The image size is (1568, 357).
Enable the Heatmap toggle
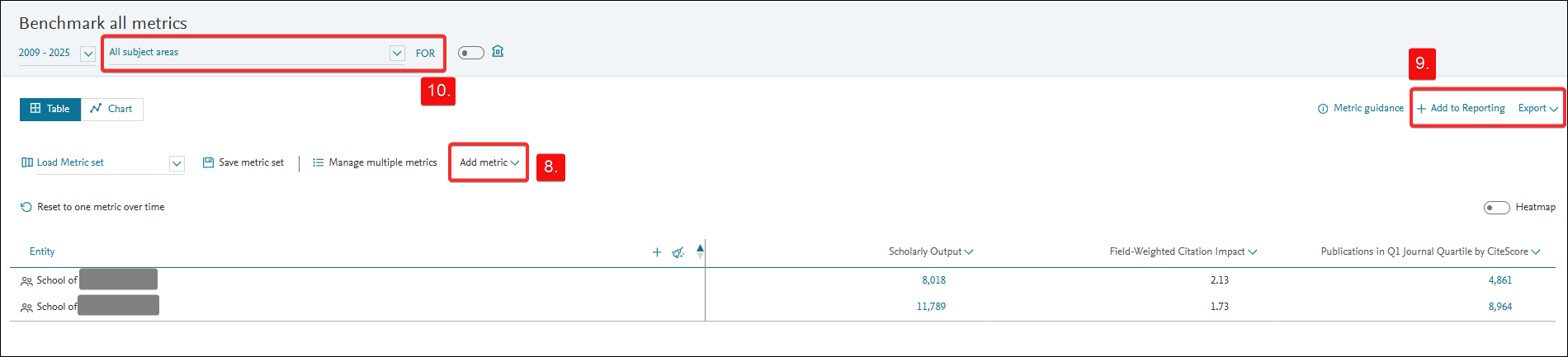click(x=1496, y=207)
